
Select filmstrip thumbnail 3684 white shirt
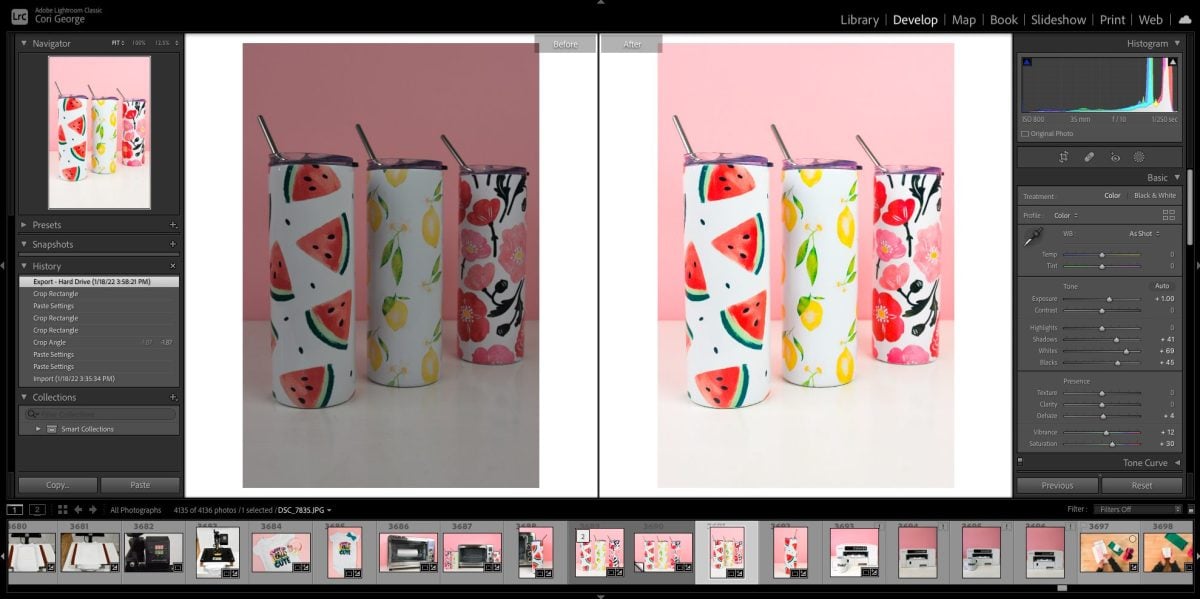281,553
